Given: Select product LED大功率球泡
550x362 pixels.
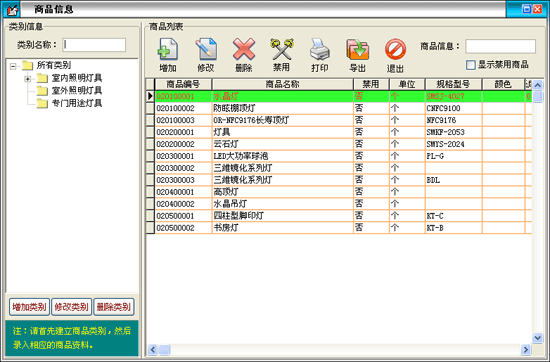Looking at the screenshot, I should coord(241,156).
